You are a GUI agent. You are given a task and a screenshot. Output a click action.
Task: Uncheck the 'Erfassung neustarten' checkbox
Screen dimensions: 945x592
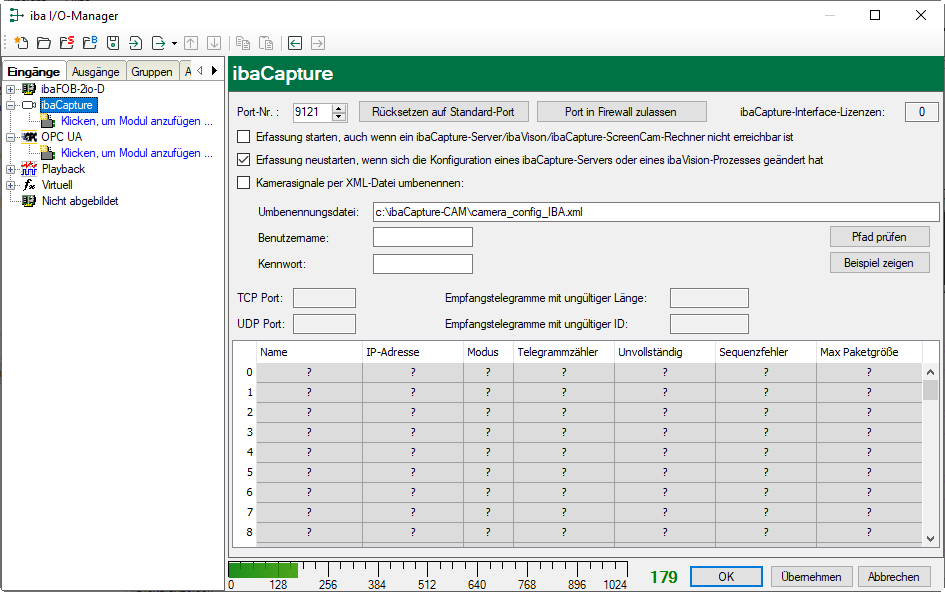(243, 159)
